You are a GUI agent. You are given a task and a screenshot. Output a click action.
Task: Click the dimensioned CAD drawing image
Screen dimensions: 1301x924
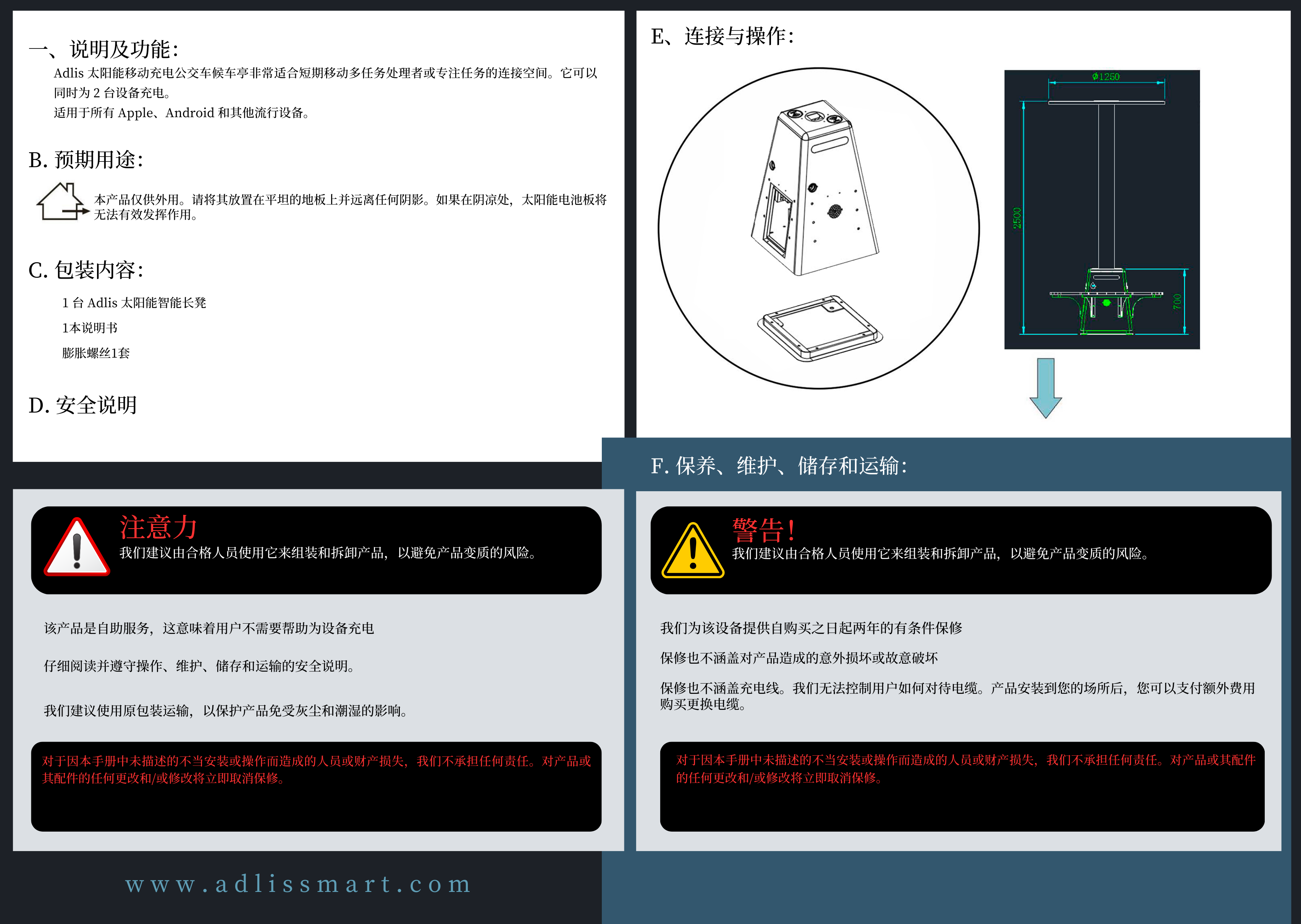1102,210
